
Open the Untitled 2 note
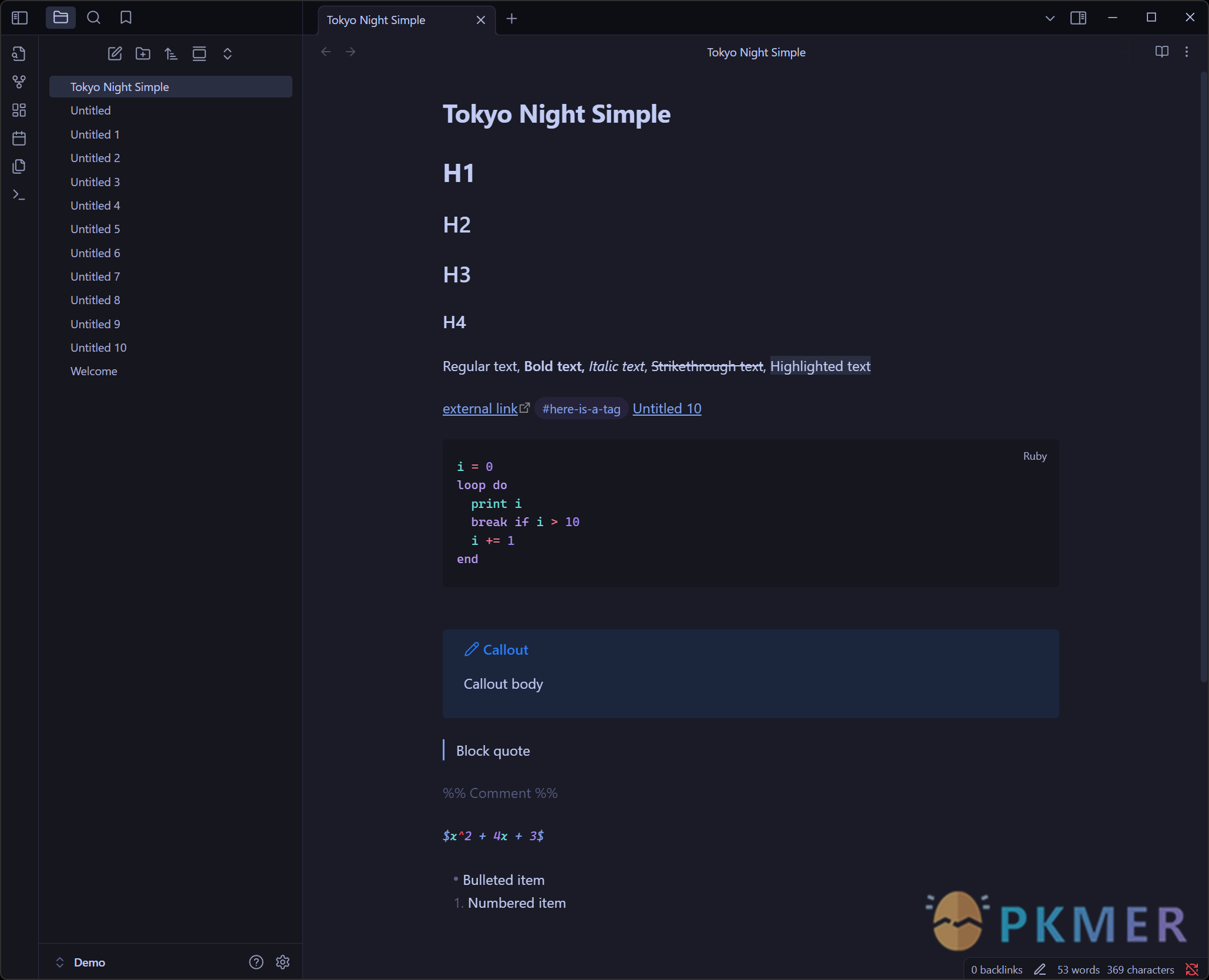171,158
